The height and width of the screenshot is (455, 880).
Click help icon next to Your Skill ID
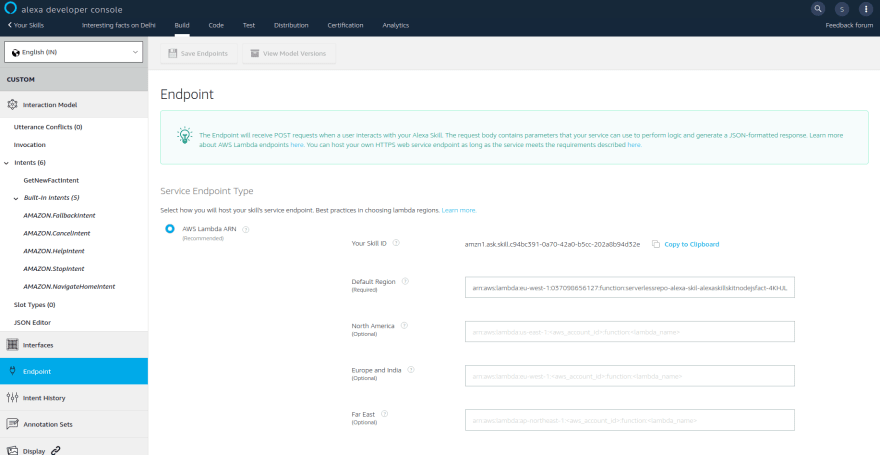tap(396, 243)
